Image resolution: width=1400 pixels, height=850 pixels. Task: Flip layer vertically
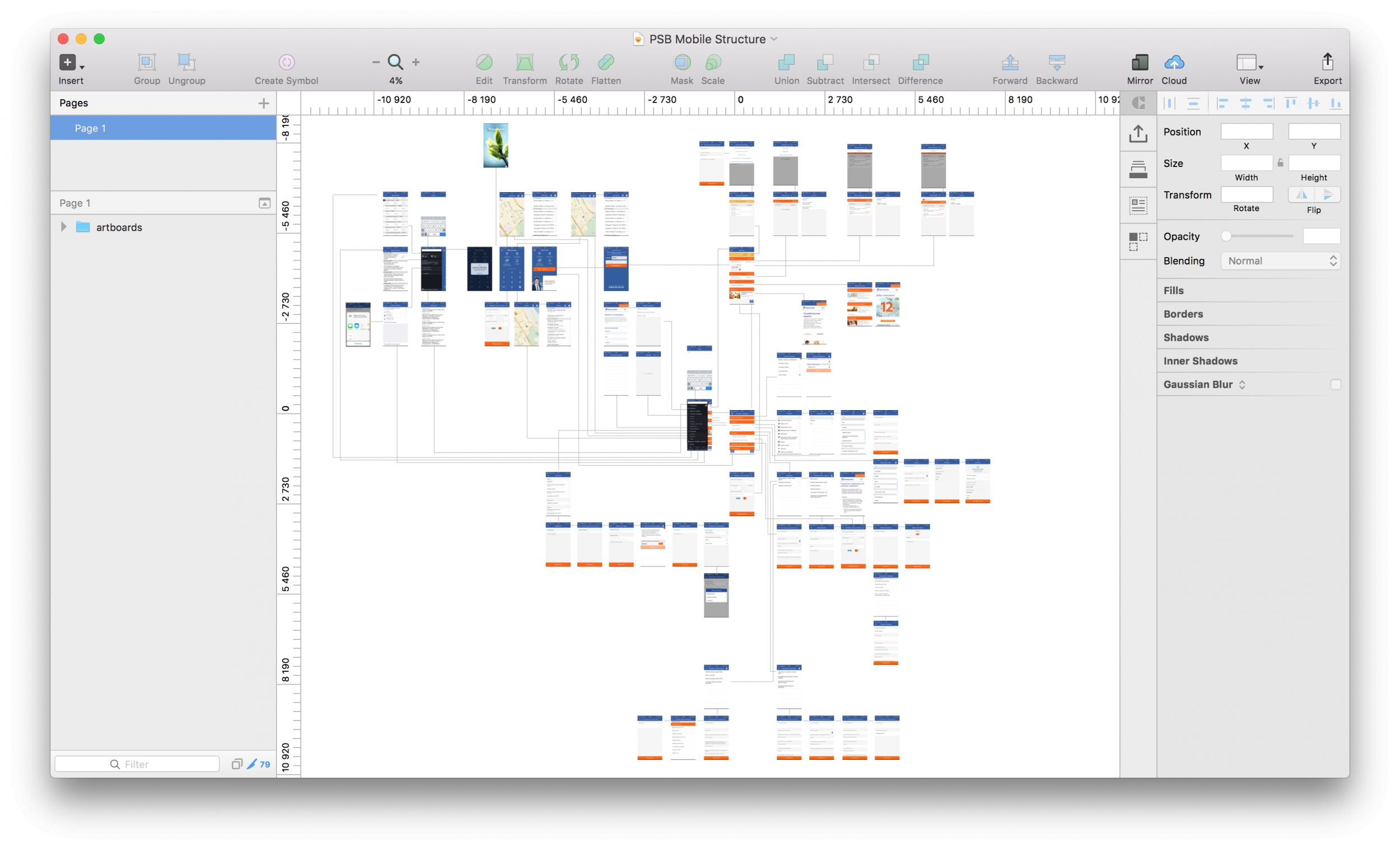pyautogui.click(x=1327, y=194)
